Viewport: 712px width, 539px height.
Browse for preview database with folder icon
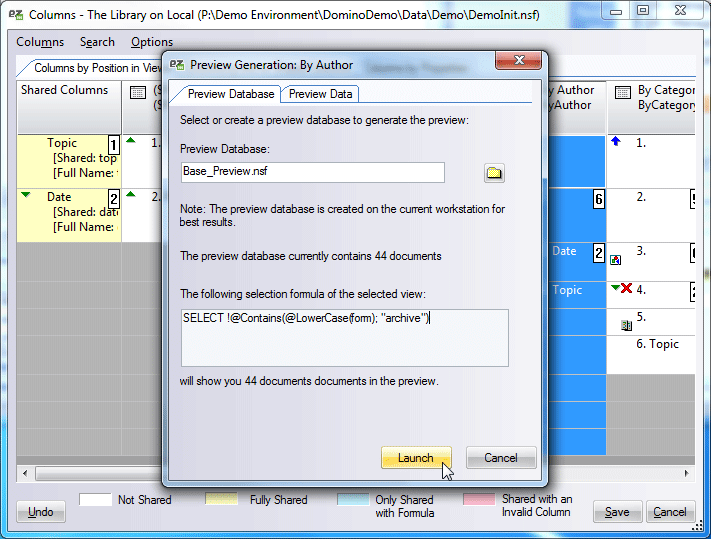494,173
